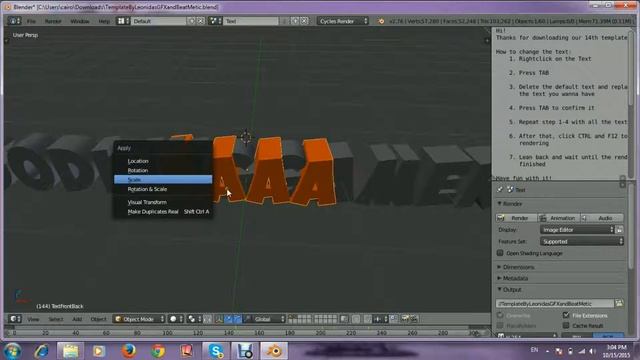Select Rotation & Scale in Apply menu
Image resolution: width=640 pixels, height=360 pixels.
pyautogui.click(x=163, y=189)
